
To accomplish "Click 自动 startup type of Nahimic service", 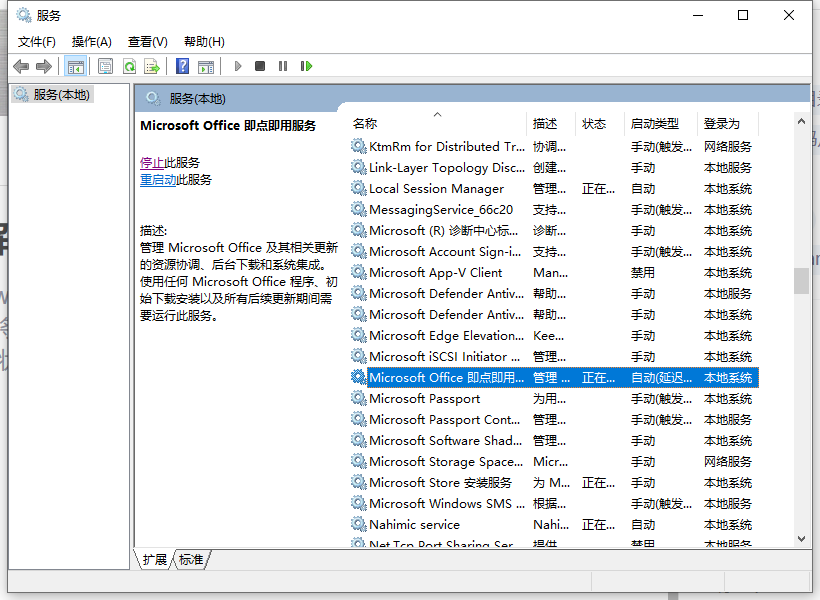I will (643, 525).
